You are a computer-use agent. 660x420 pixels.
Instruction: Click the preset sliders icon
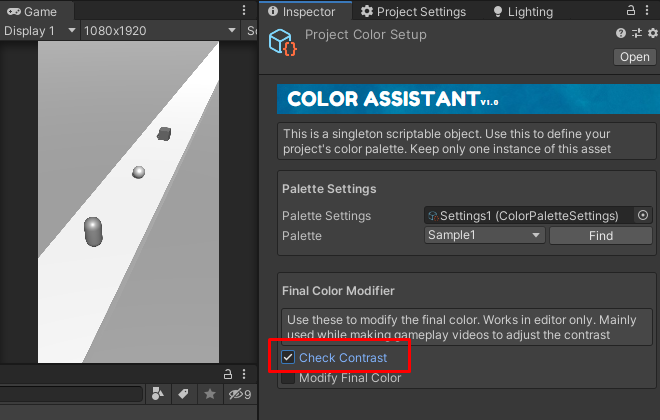click(637, 33)
